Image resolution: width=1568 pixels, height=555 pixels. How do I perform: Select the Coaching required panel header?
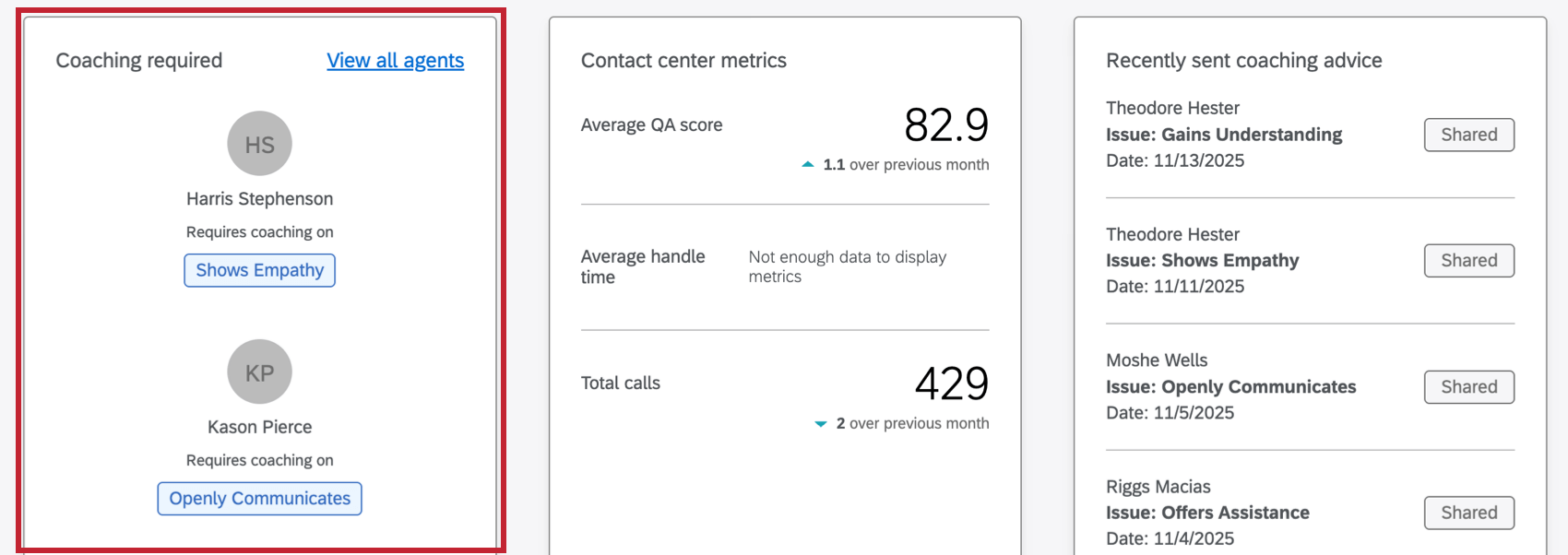coord(139,60)
